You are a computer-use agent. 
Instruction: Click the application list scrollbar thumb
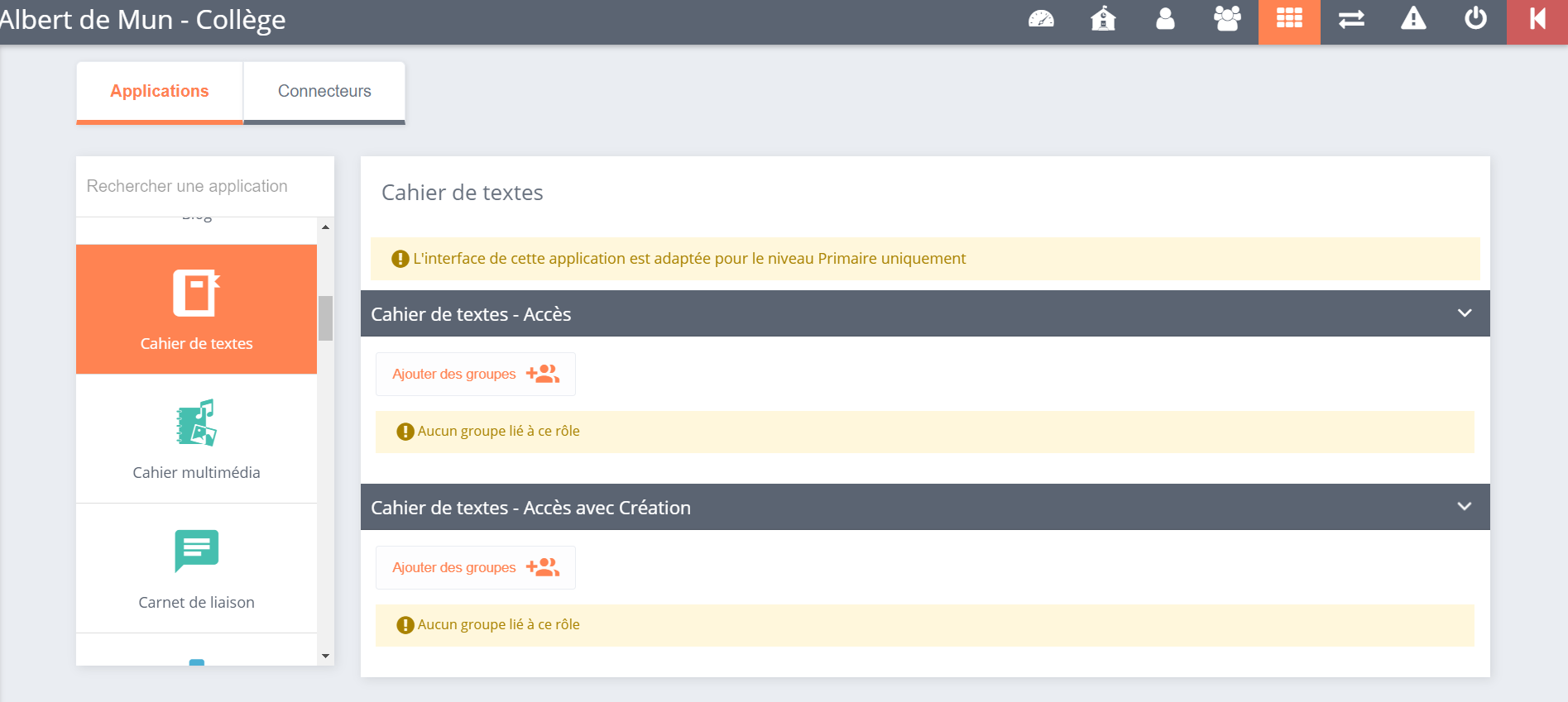(x=326, y=318)
